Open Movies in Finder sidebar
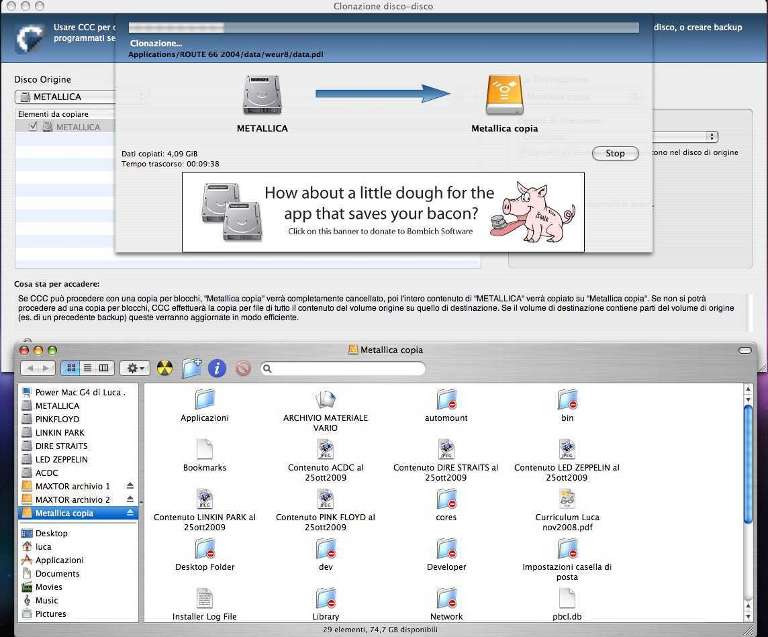 tap(78, 587)
